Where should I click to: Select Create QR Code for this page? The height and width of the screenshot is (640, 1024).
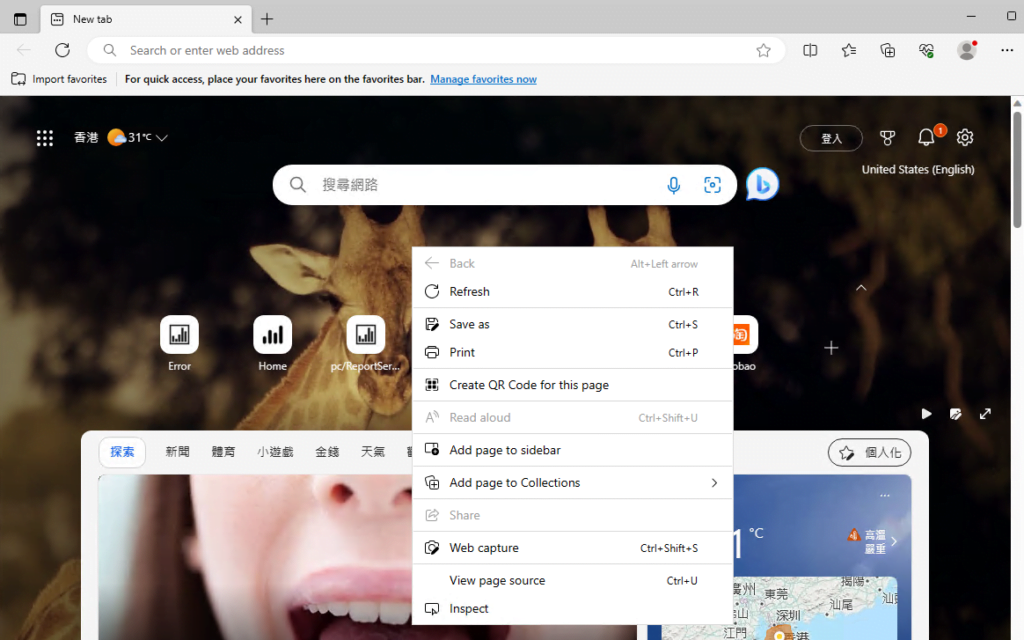point(573,385)
